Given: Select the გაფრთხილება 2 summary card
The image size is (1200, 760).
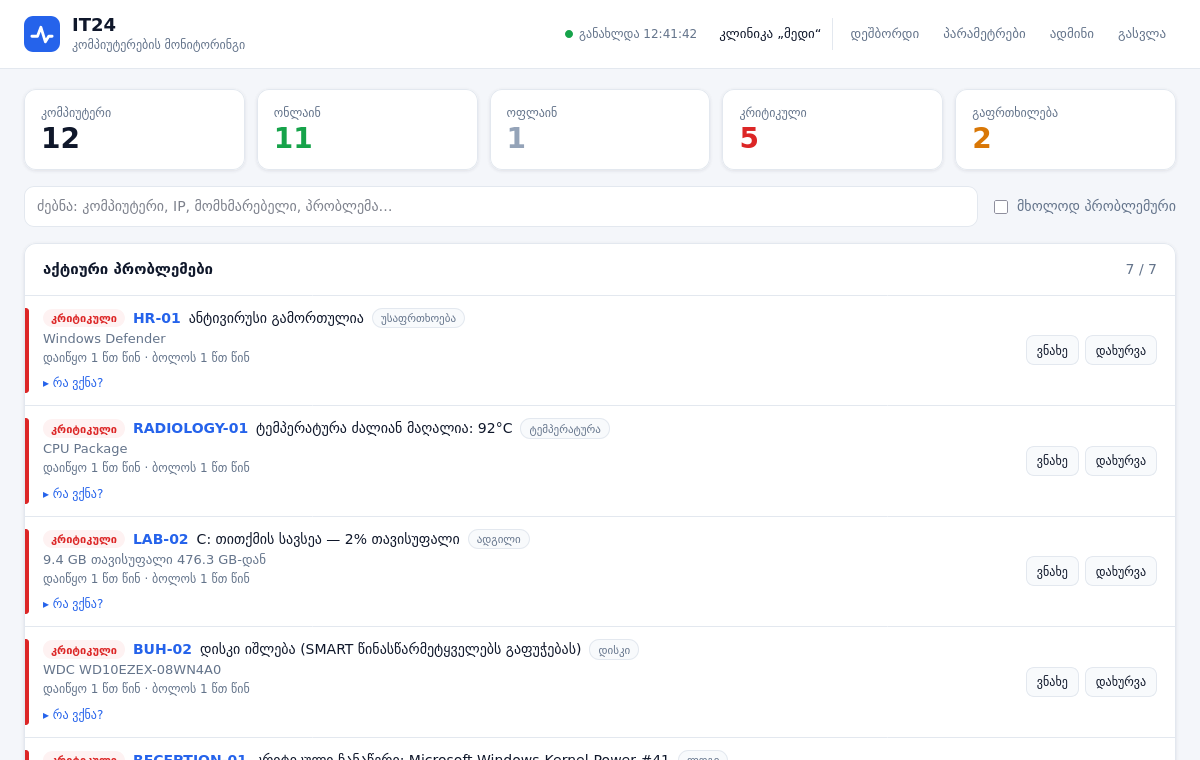Looking at the screenshot, I should click(x=1065, y=130).
